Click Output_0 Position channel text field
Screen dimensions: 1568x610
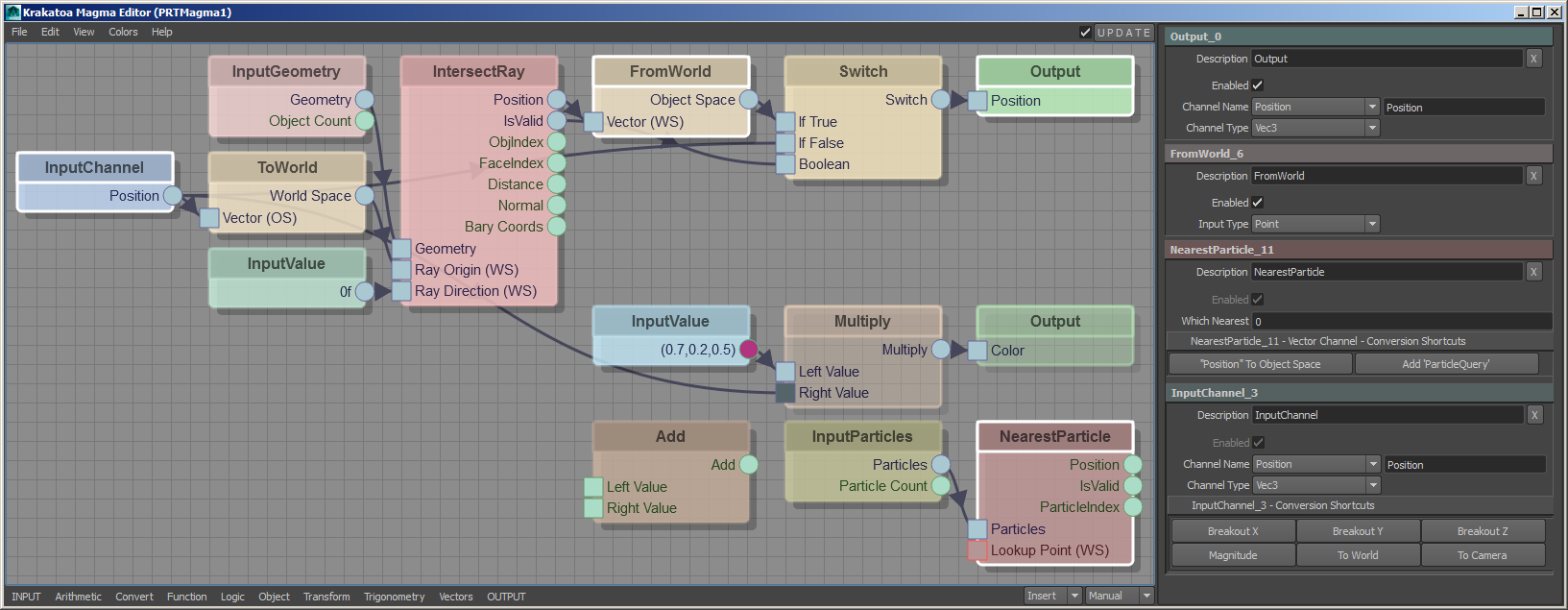click(1464, 107)
